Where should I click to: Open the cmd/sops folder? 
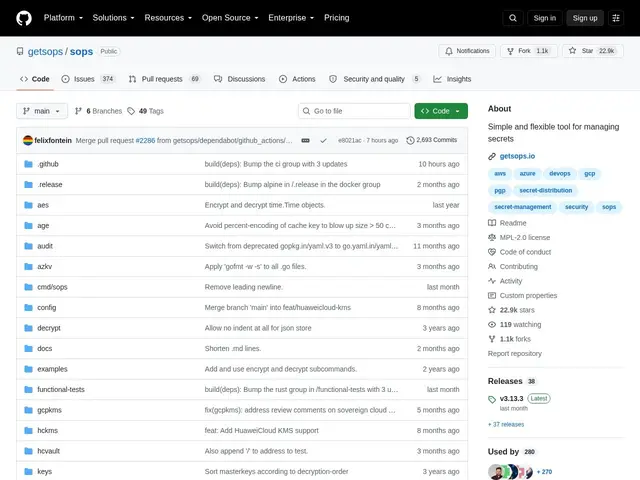(52, 287)
